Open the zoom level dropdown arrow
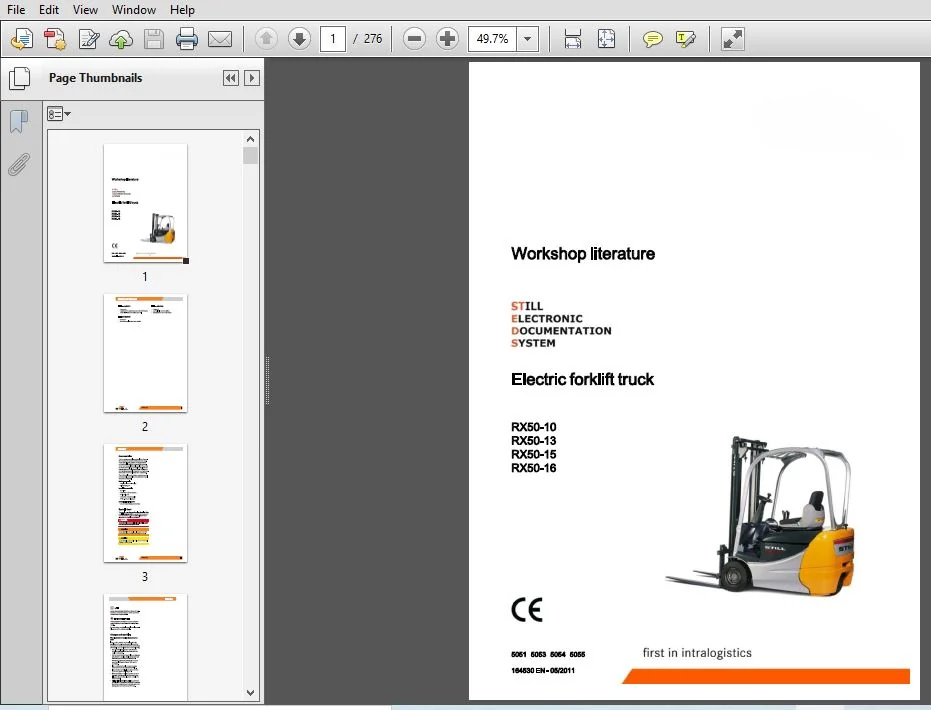Screen dimensions: 931x710 527,39
